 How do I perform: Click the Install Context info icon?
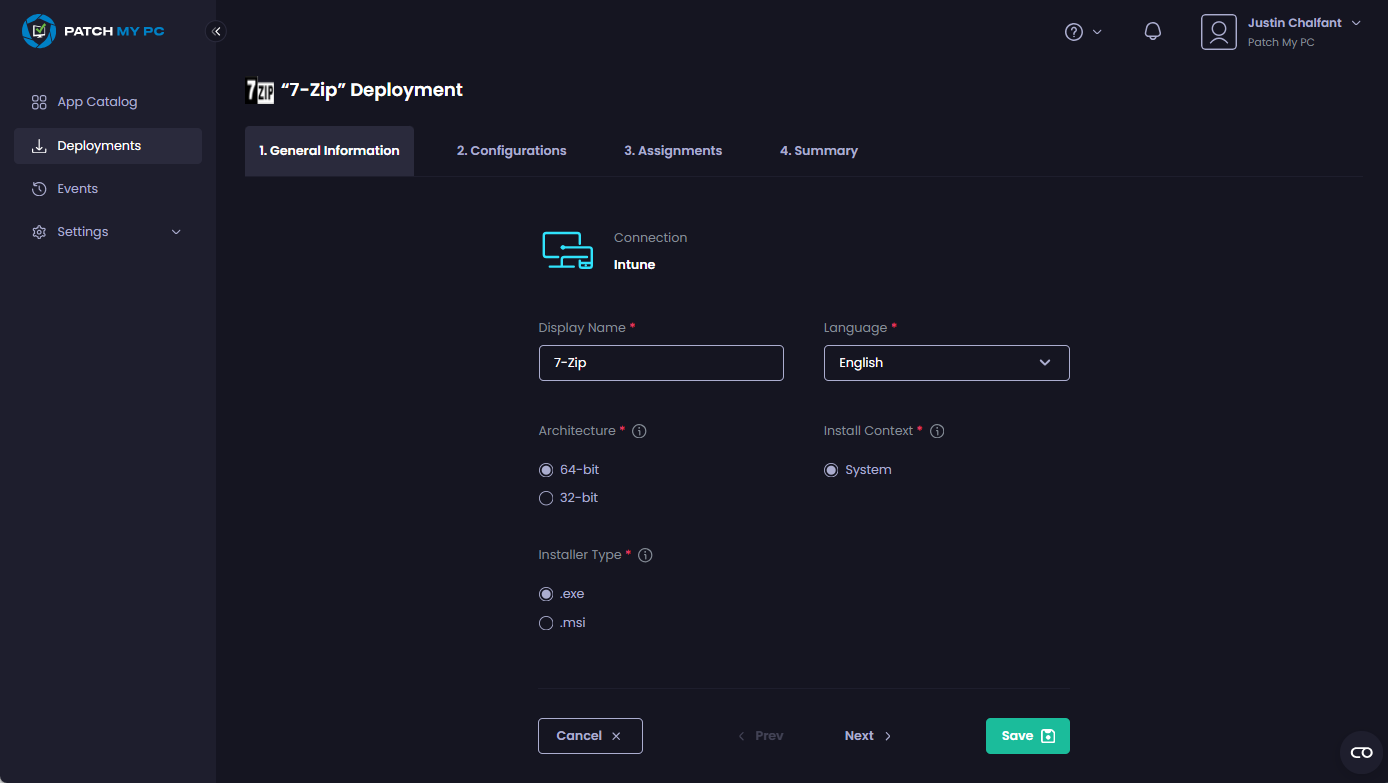click(937, 431)
